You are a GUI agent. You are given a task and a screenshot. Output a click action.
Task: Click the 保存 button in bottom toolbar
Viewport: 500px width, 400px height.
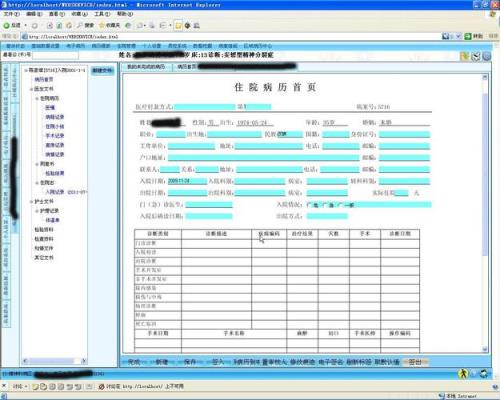(x=190, y=362)
